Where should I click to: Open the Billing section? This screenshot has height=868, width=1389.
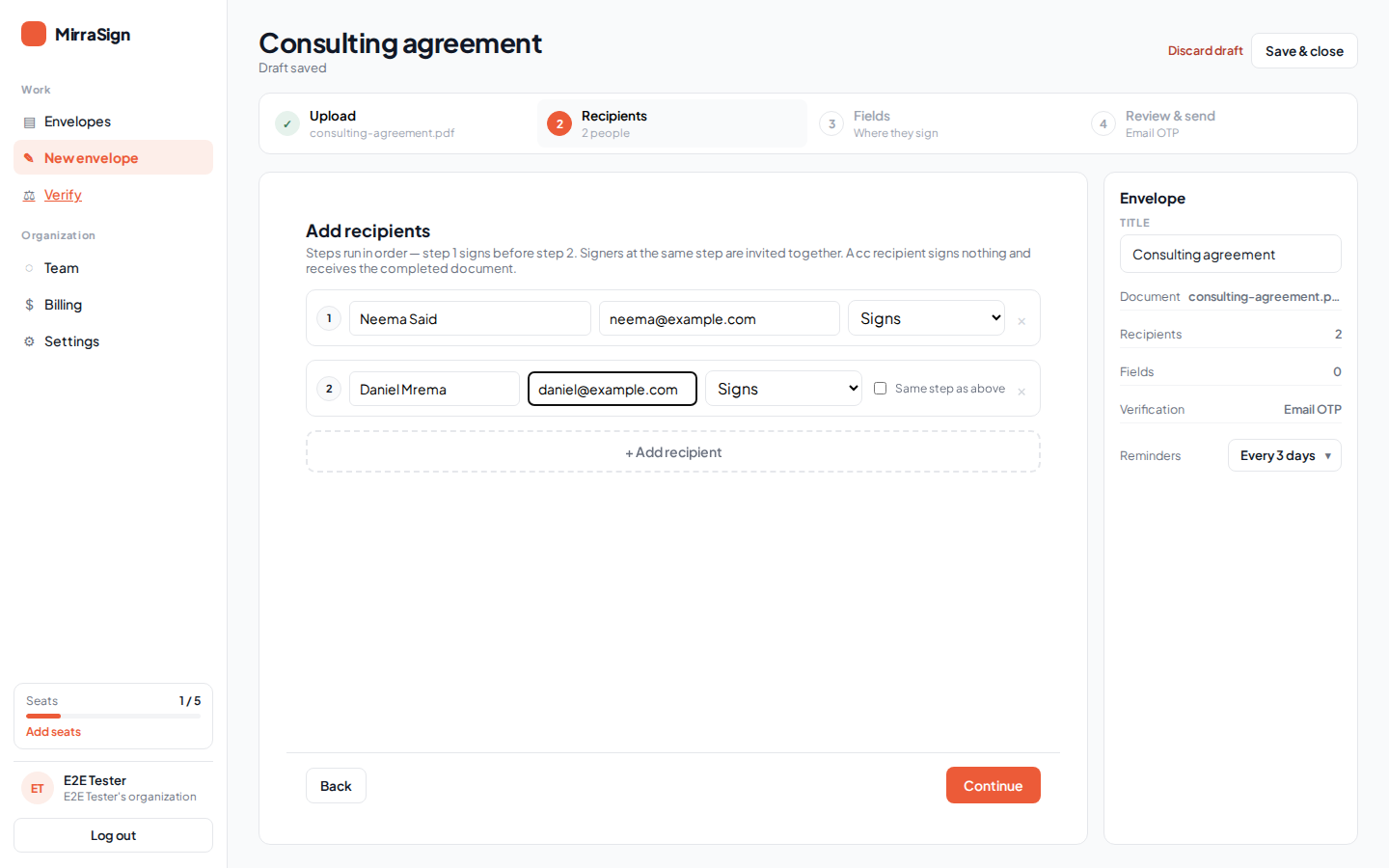[113, 305]
